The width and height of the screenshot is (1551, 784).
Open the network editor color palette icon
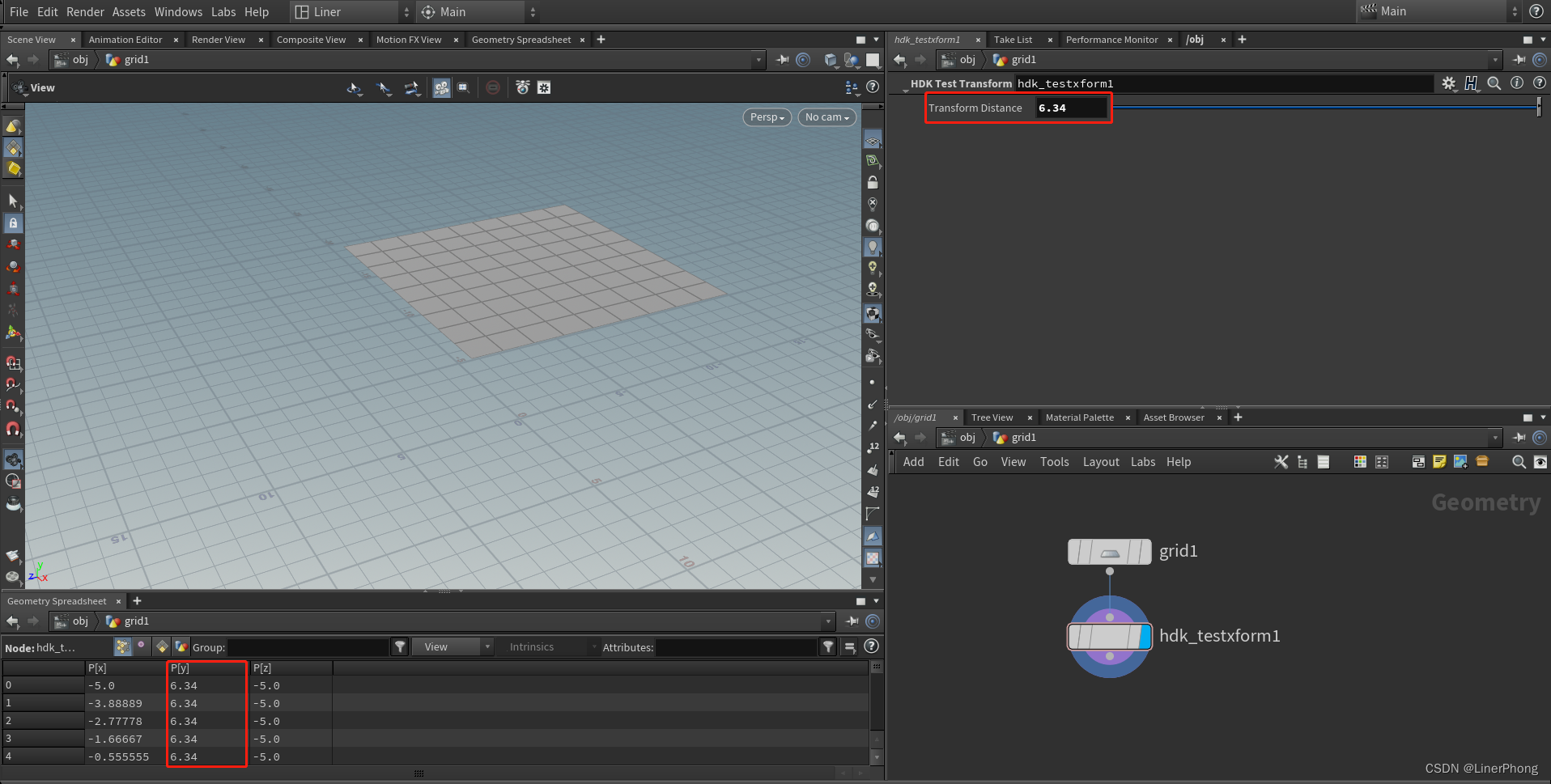[1361, 462]
